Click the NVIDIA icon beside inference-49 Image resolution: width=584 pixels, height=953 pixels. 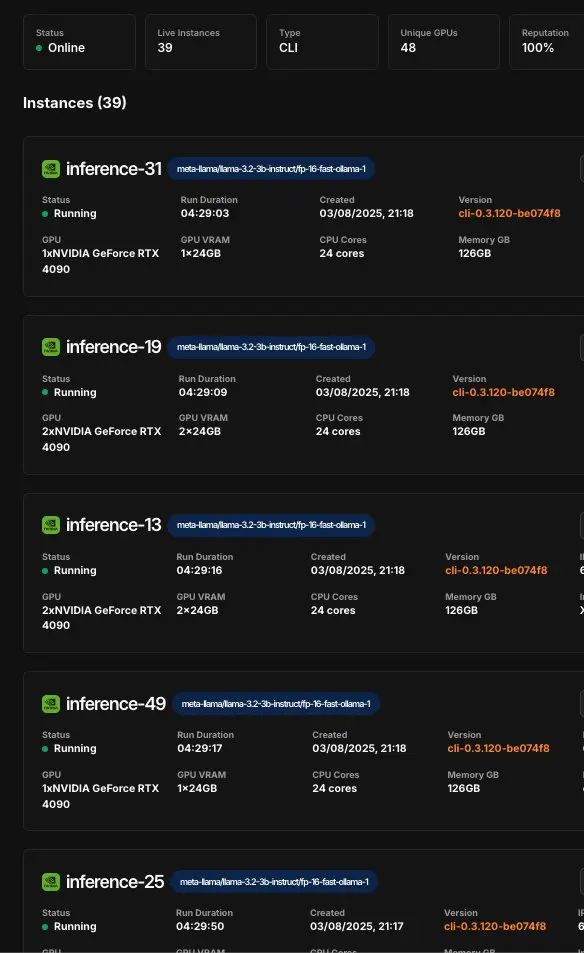[x=50, y=704]
